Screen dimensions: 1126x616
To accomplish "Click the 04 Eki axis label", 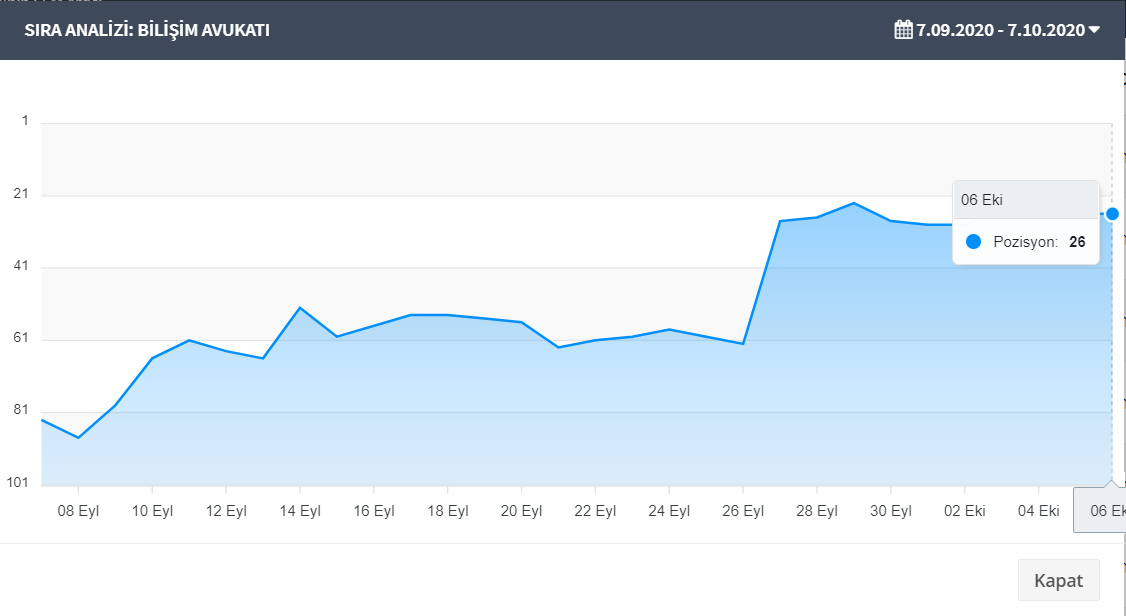I will click(1039, 511).
